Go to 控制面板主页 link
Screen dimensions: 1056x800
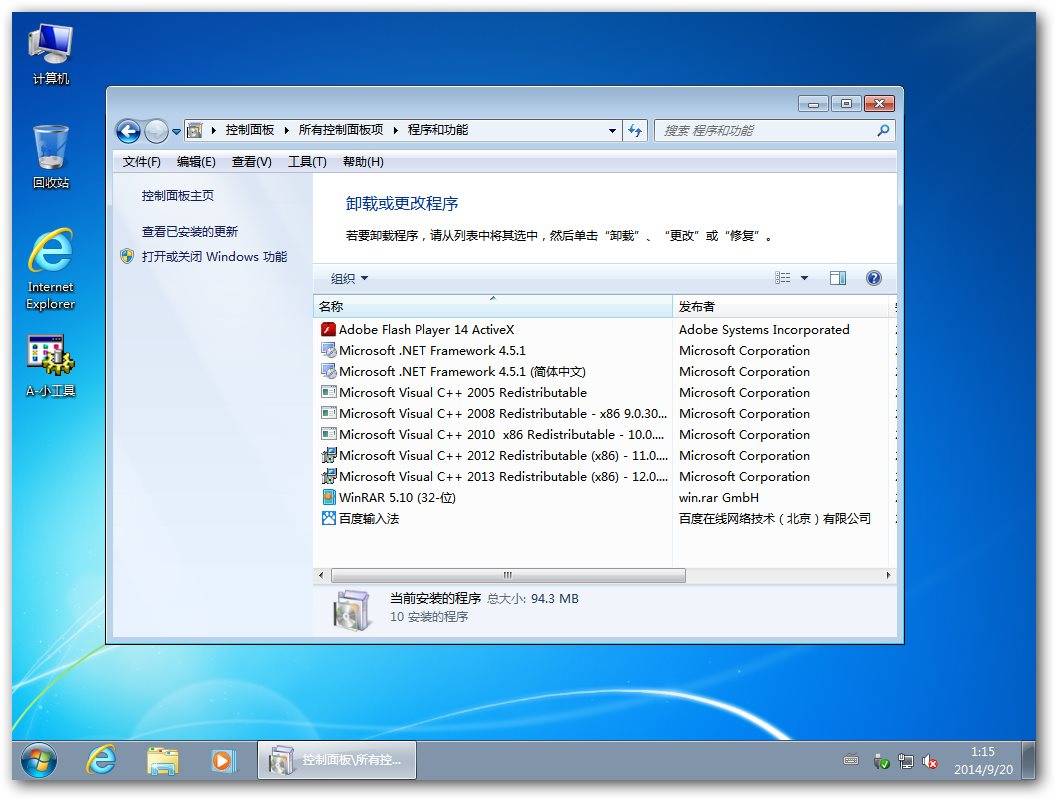(x=178, y=196)
